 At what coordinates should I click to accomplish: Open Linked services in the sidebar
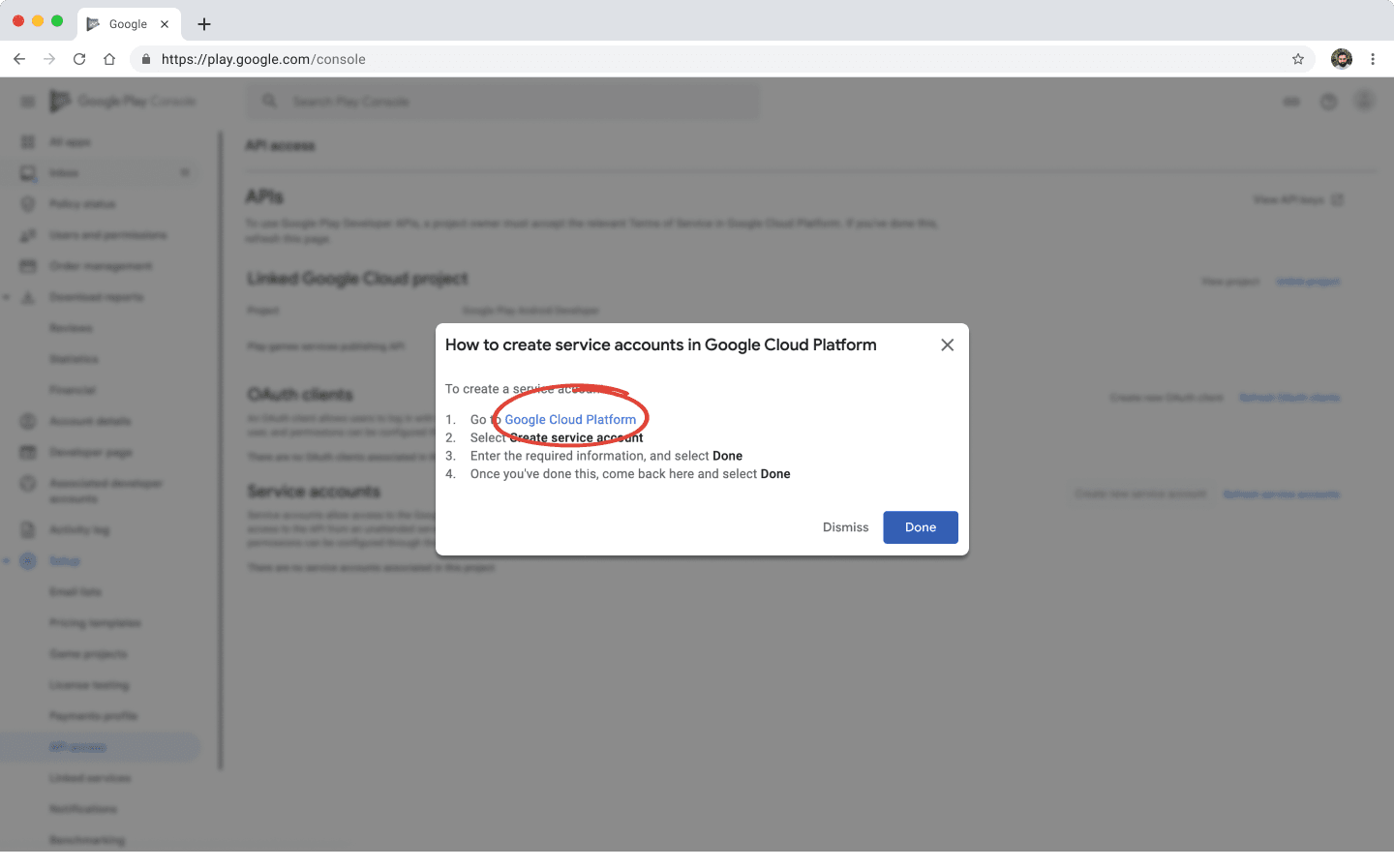pyautogui.click(x=90, y=778)
